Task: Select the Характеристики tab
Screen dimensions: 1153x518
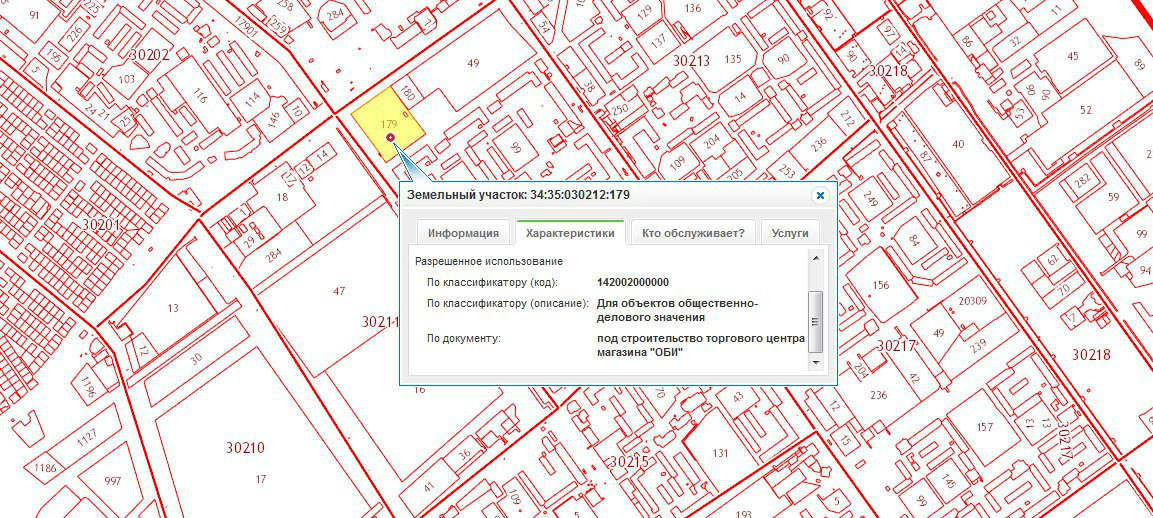Action: click(570, 233)
